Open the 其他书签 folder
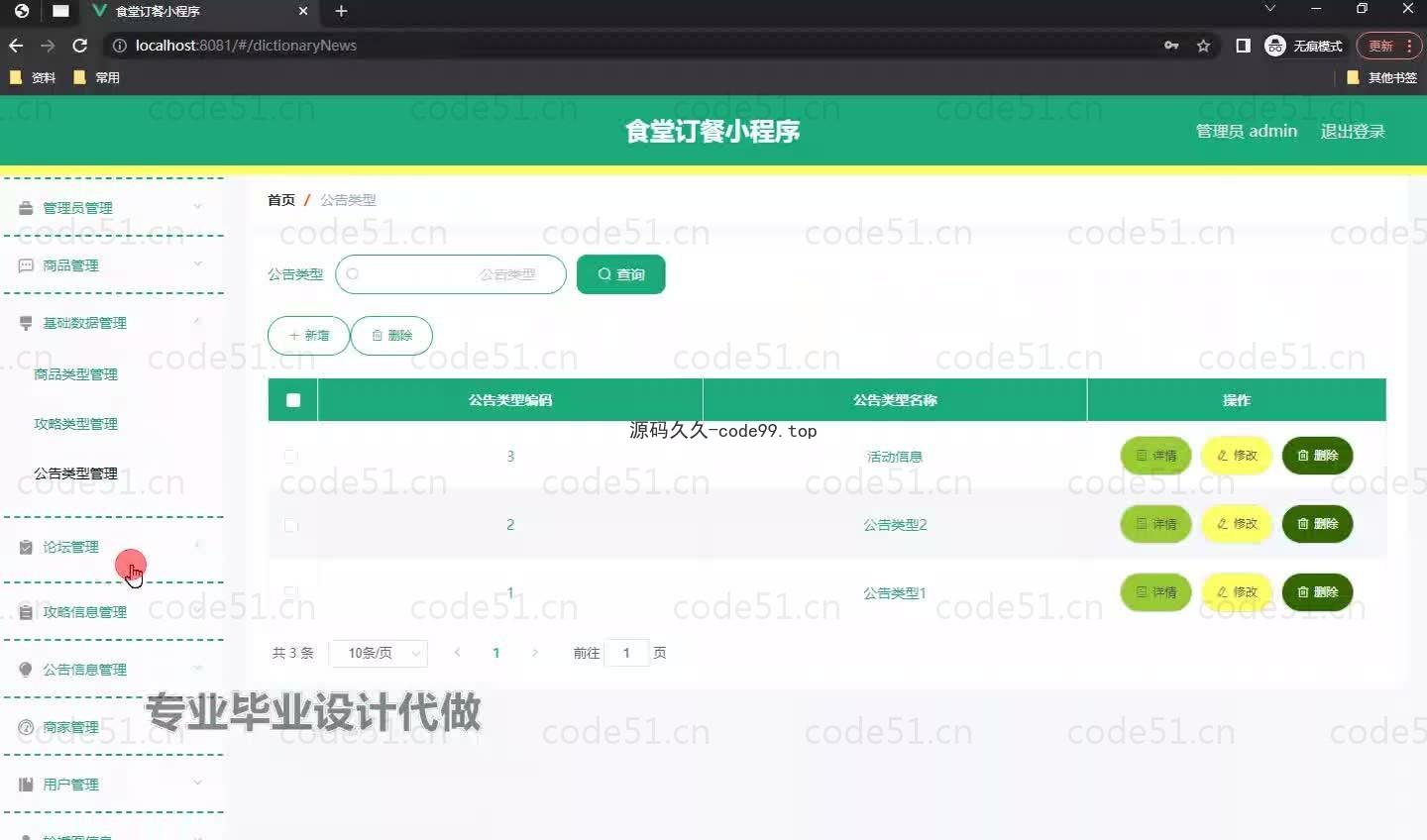1427x840 pixels. 1381,77
